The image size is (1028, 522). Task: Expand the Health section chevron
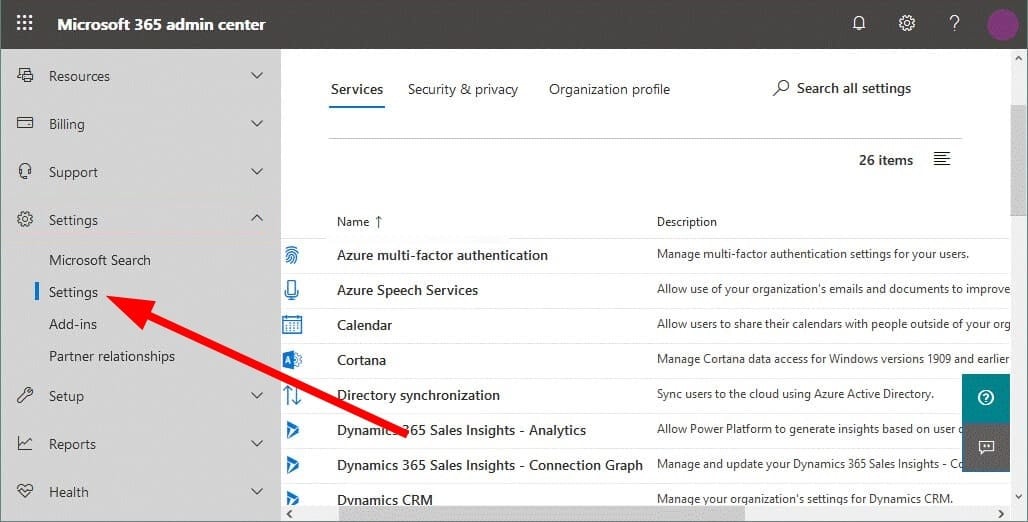point(257,491)
